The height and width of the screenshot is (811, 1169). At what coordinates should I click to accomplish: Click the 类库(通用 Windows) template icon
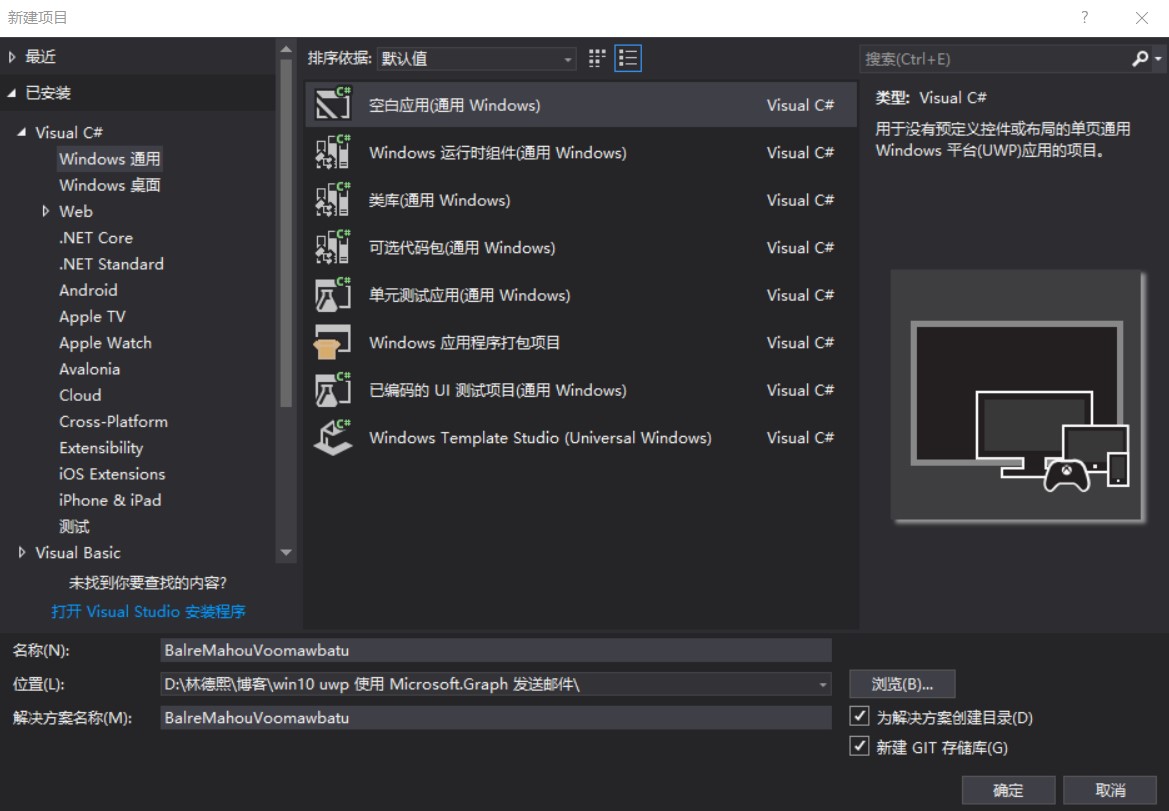click(333, 200)
